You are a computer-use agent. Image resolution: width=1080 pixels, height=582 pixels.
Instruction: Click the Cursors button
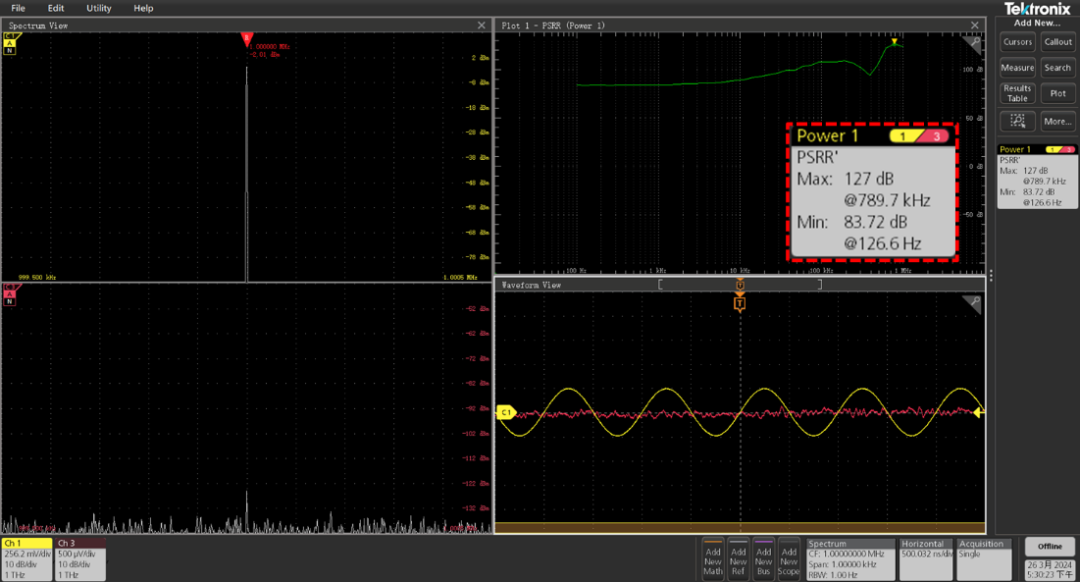(x=1018, y=42)
